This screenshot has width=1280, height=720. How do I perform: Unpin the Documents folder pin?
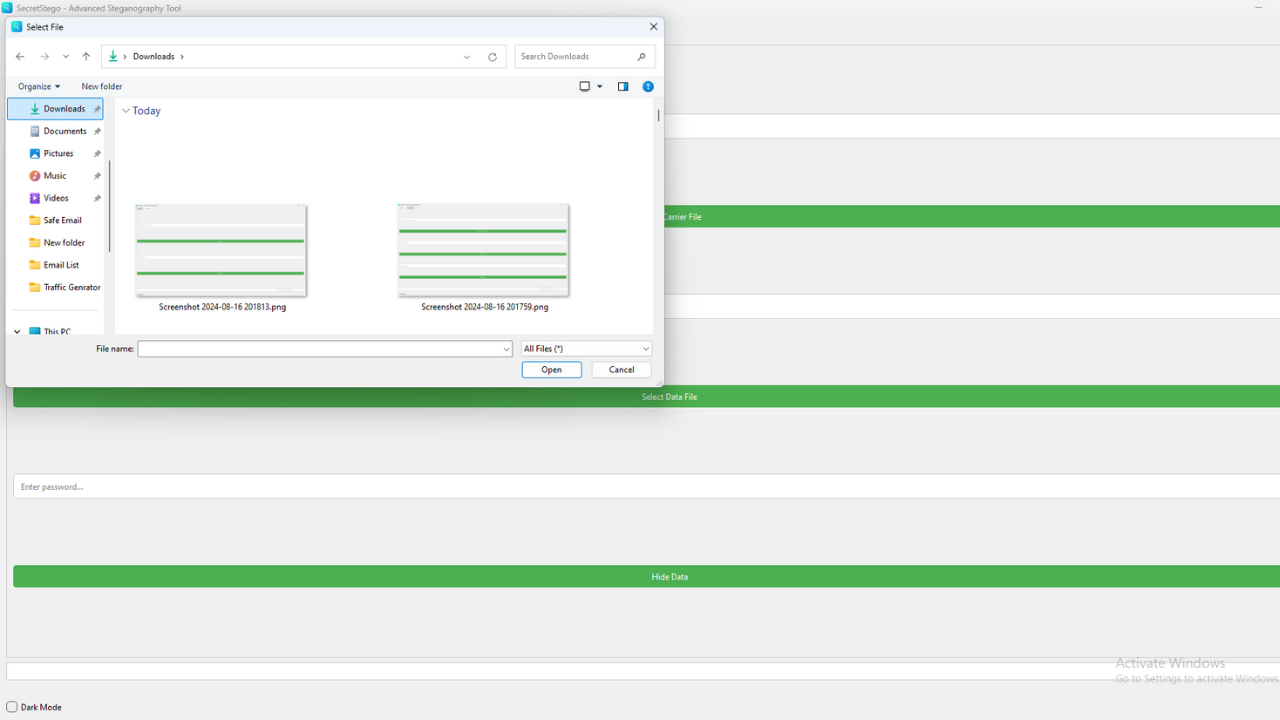(x=96, y=131)
